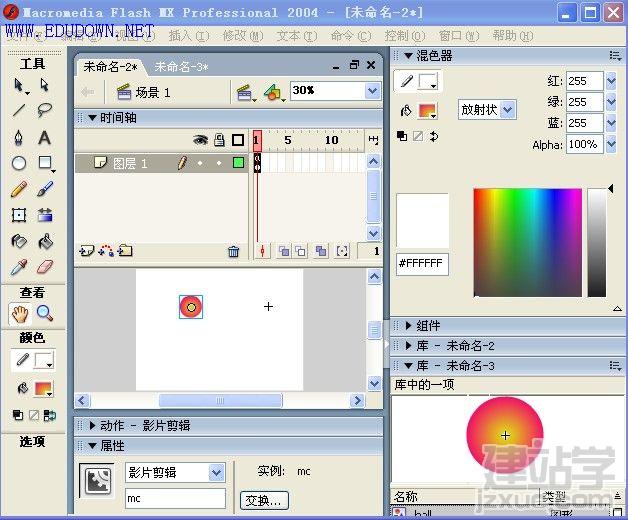Select the Fill Transform tool
Screen dimensions: 628x520
(x=45, y=215)
